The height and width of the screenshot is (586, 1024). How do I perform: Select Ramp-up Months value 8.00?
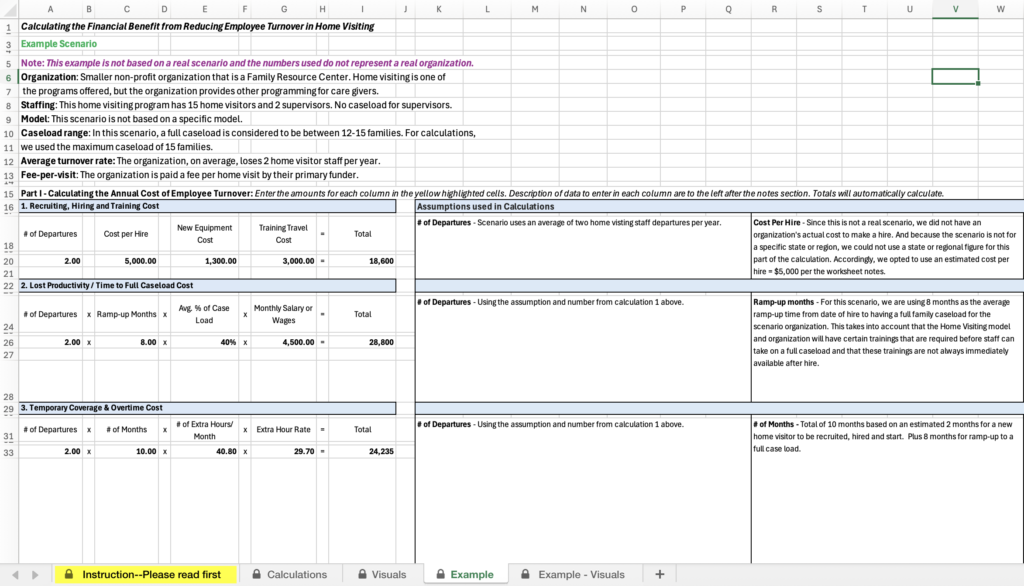pos(127,342)
